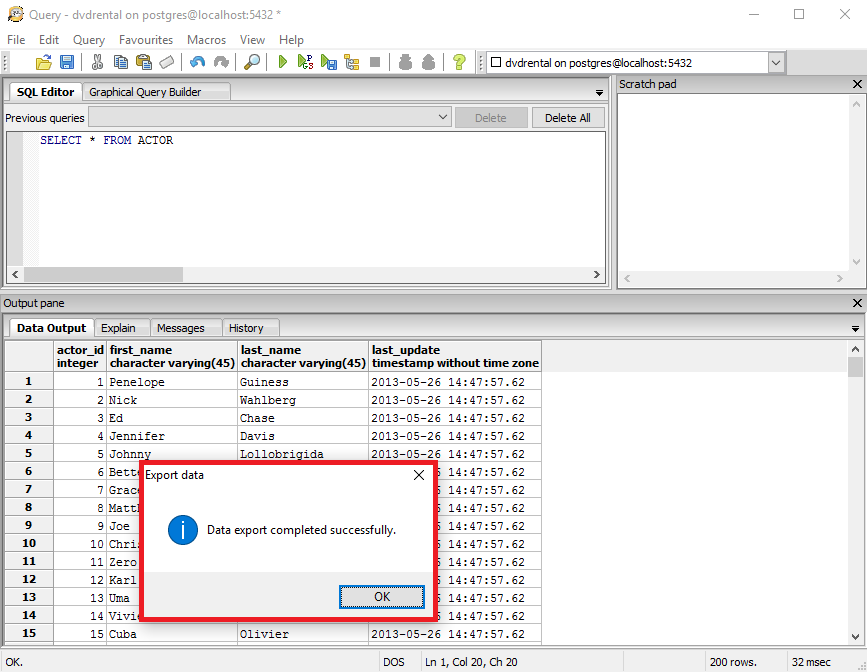Click the Explain query icon
Viewport: 867px width, 672px height.
[352, 62]
